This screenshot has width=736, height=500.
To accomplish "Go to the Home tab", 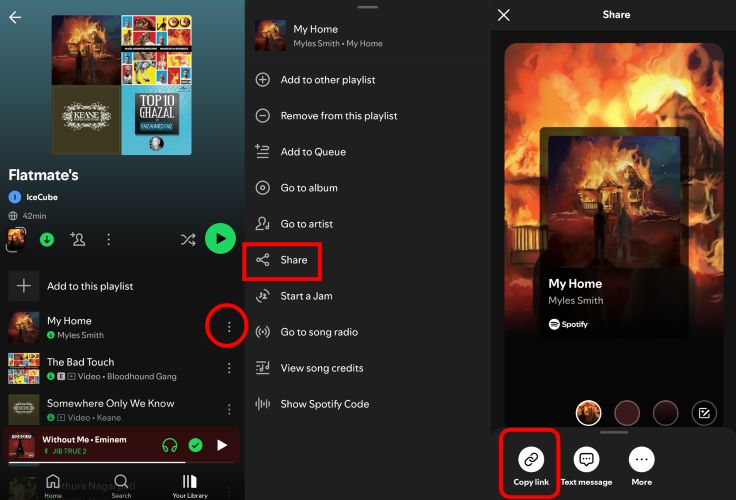I will pyautogui.click(x=53, y=485).
